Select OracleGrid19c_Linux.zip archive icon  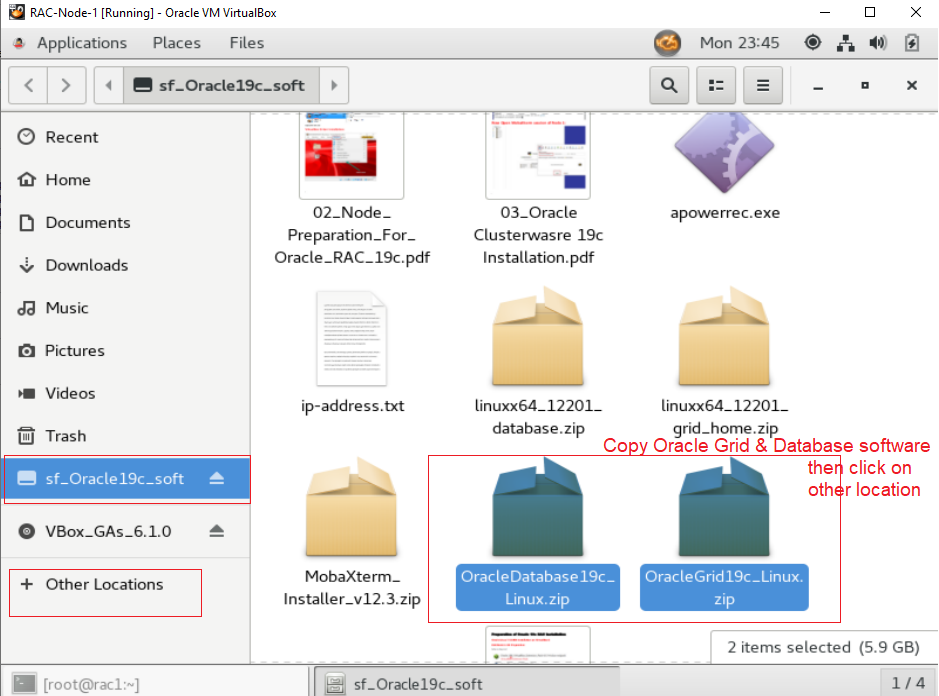point(724,507)
